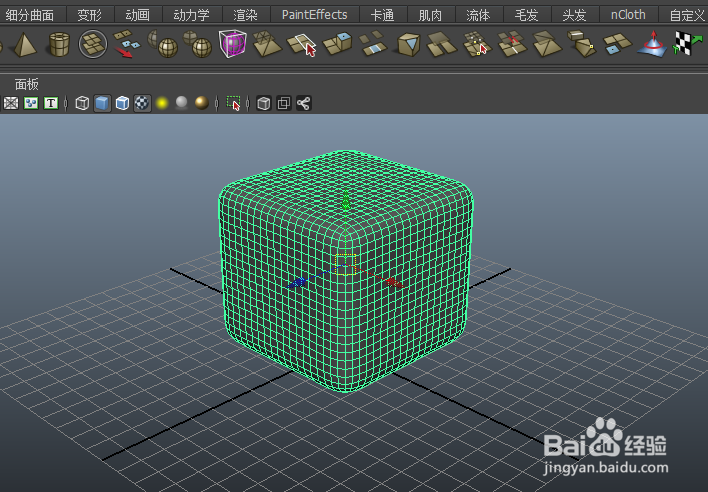The height and width of the screenshot is (492, 708).
Task: Click the second two-spheres separate icon
Action: [198, 44]
